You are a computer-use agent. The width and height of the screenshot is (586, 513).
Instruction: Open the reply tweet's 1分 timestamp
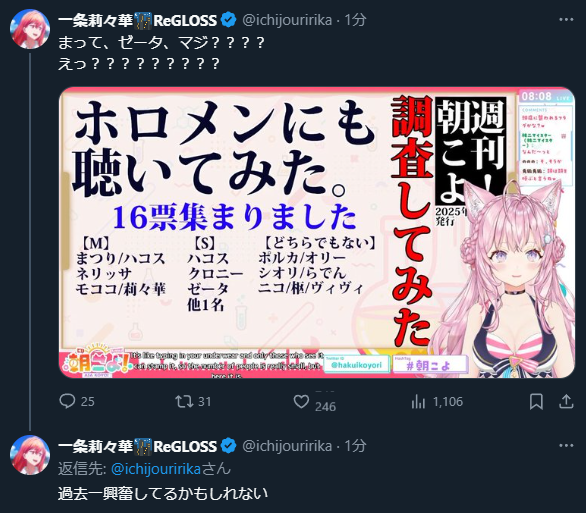(x=355, y=446)
